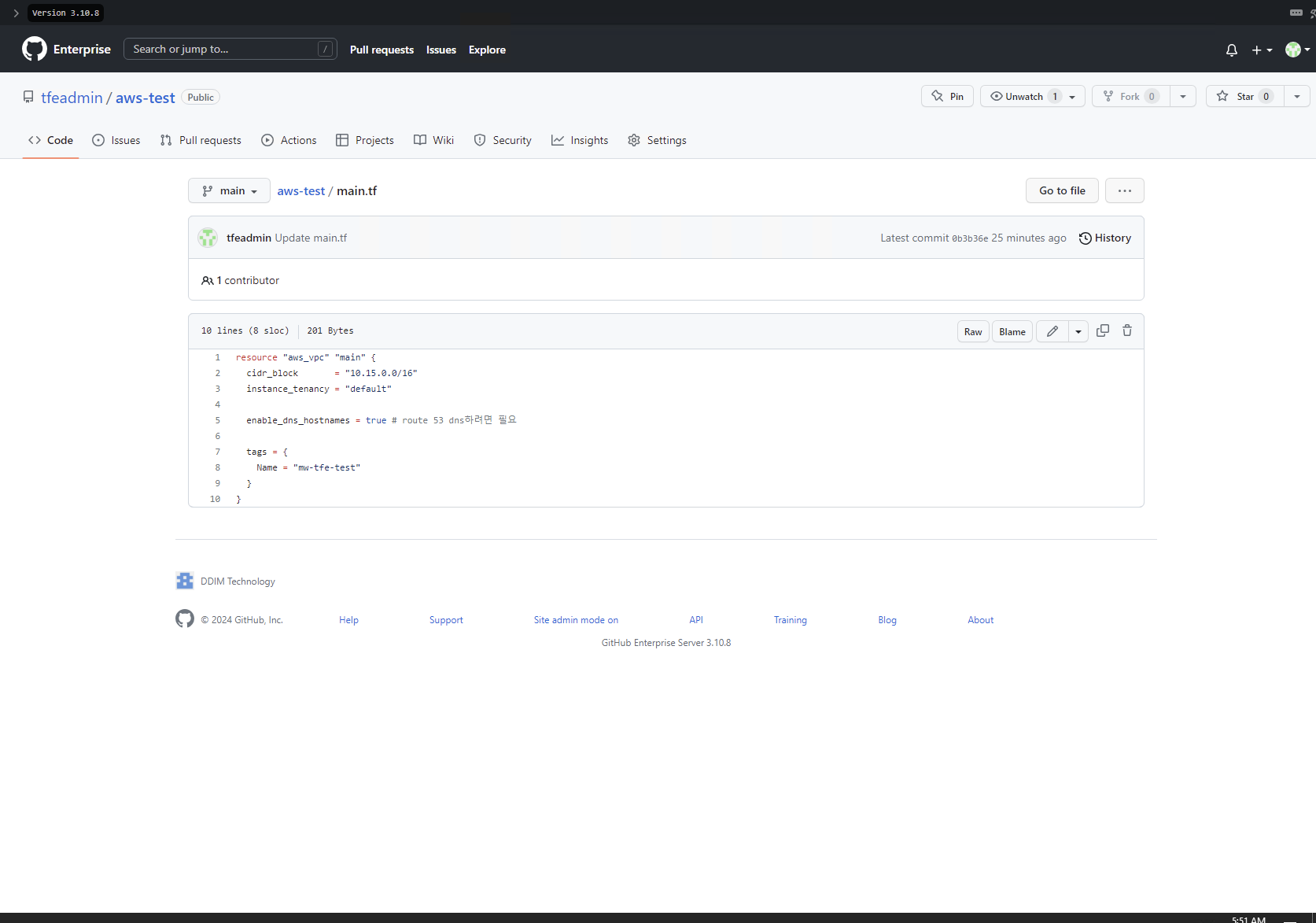Click the DDIM Technology logo icon
This screenshot has height=923, width=1316.
click(185, 581)
